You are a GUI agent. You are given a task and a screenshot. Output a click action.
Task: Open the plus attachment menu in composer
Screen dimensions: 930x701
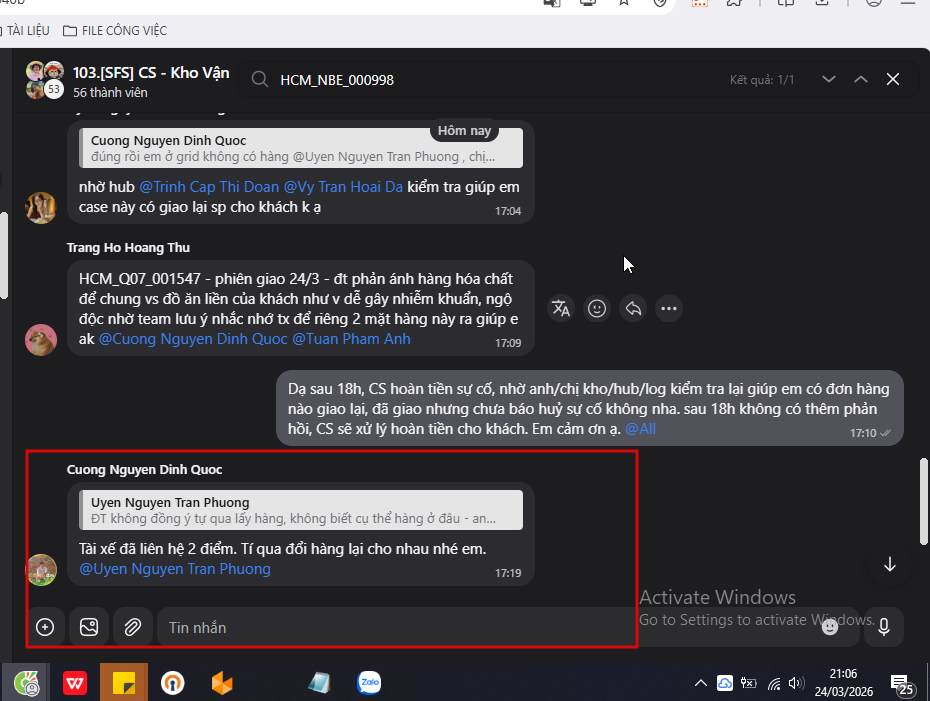[45, 627]
